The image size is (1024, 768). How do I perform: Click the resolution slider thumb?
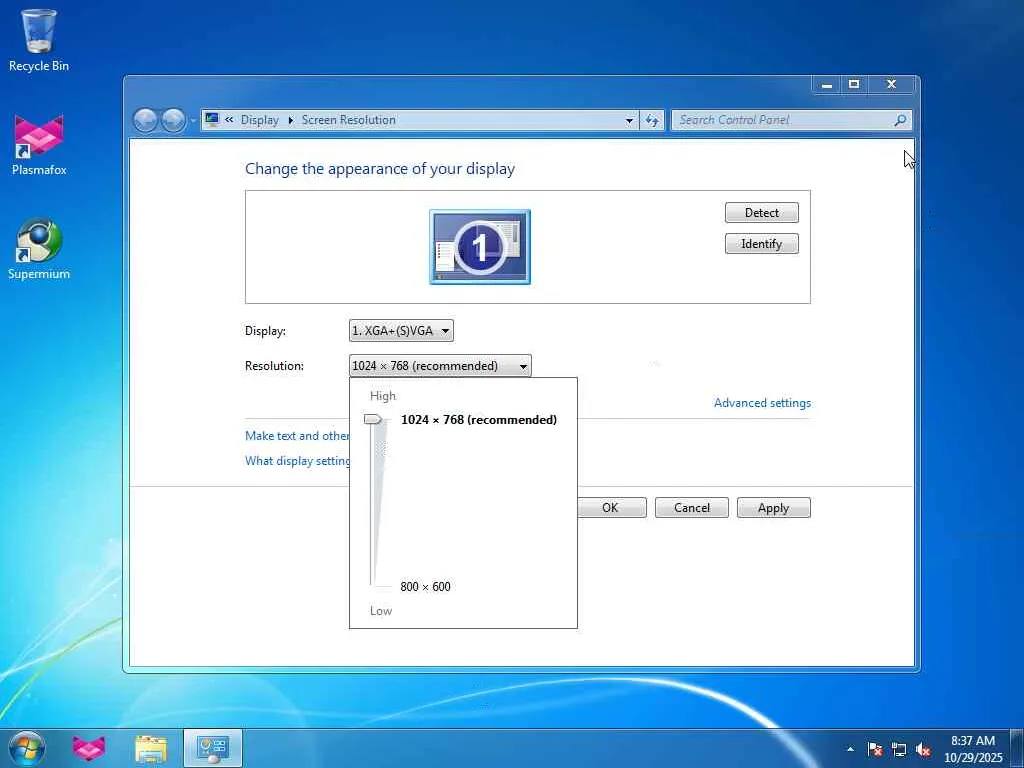373,419
